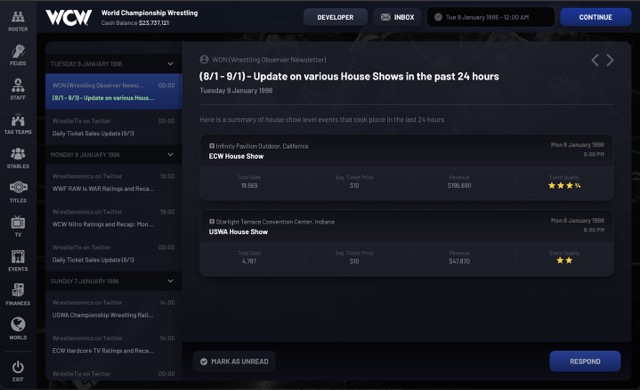640x390 pixels.
Task: Open the Roster sidebar icon
Action: click(x=18, y=17)
